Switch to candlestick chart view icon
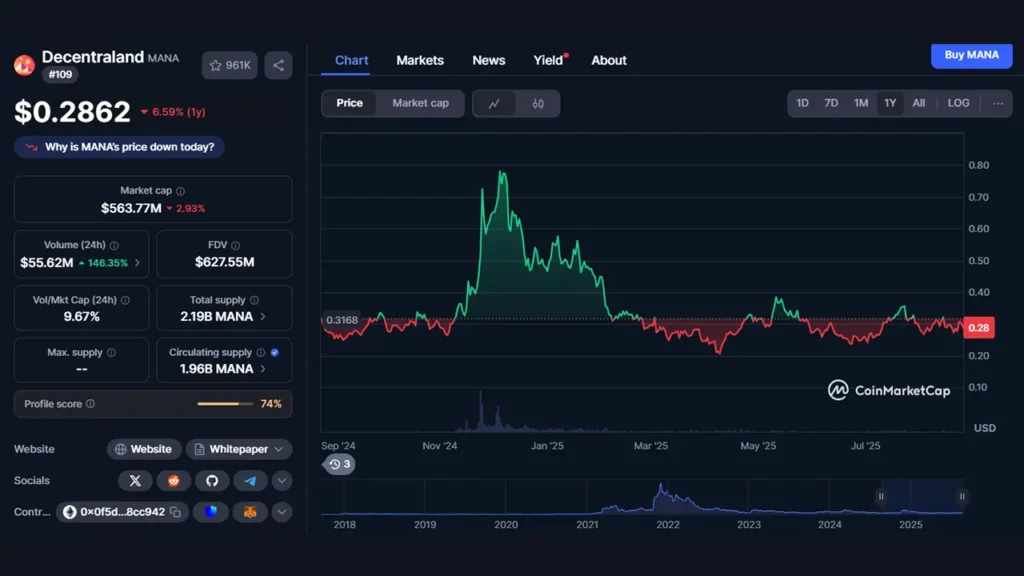This screenshot has height=576, width=1024. click(537, 103)
